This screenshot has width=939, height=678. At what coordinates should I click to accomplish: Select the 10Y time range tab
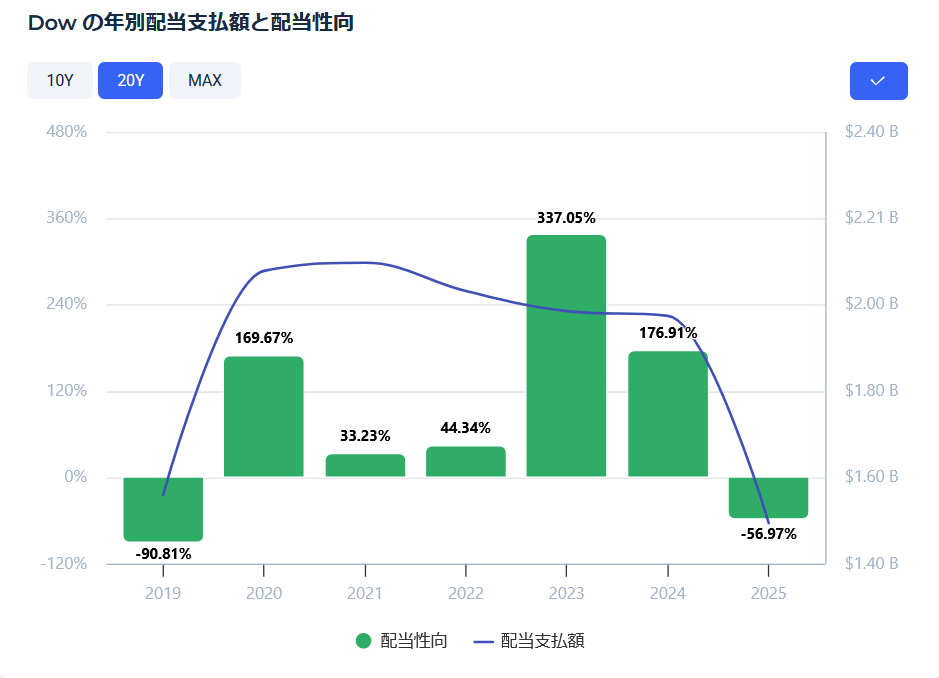pos(60,80)
